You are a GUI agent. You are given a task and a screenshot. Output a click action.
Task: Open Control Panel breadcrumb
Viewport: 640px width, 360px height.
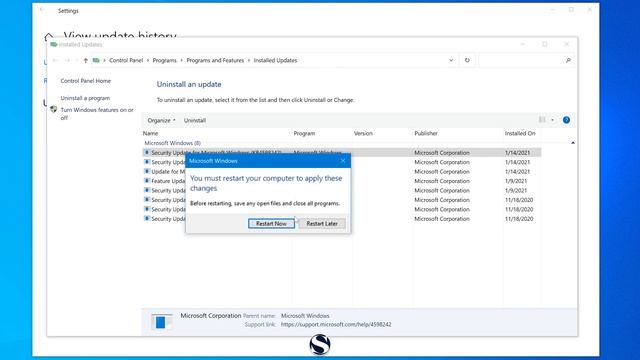126,60
